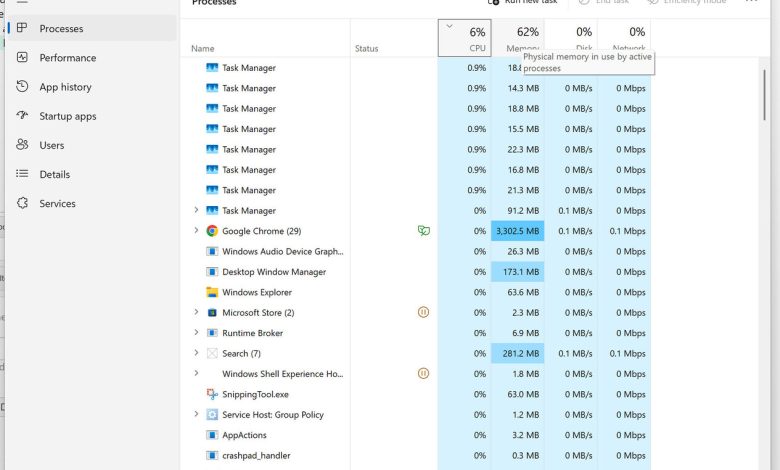Image resolution: width=780 pixels, height=470 pixels.
Task: Click suspended icon on Windows Shell Experience row
Action: [424, 373]
